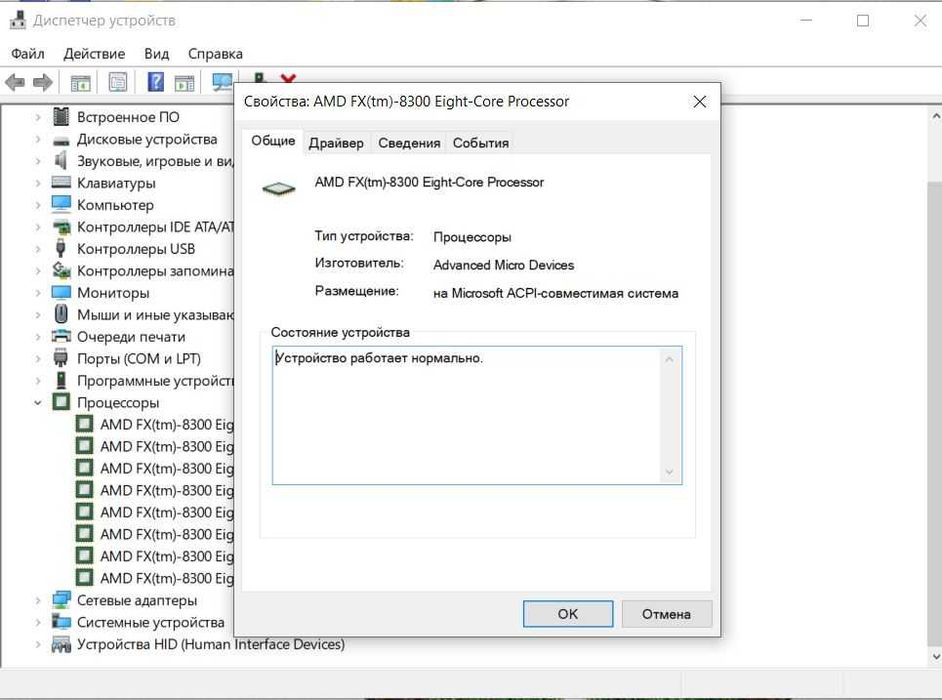This screenshot has height=700, width=942.
Task: Click the Системные устройства icon
Action: pos(61,621)
